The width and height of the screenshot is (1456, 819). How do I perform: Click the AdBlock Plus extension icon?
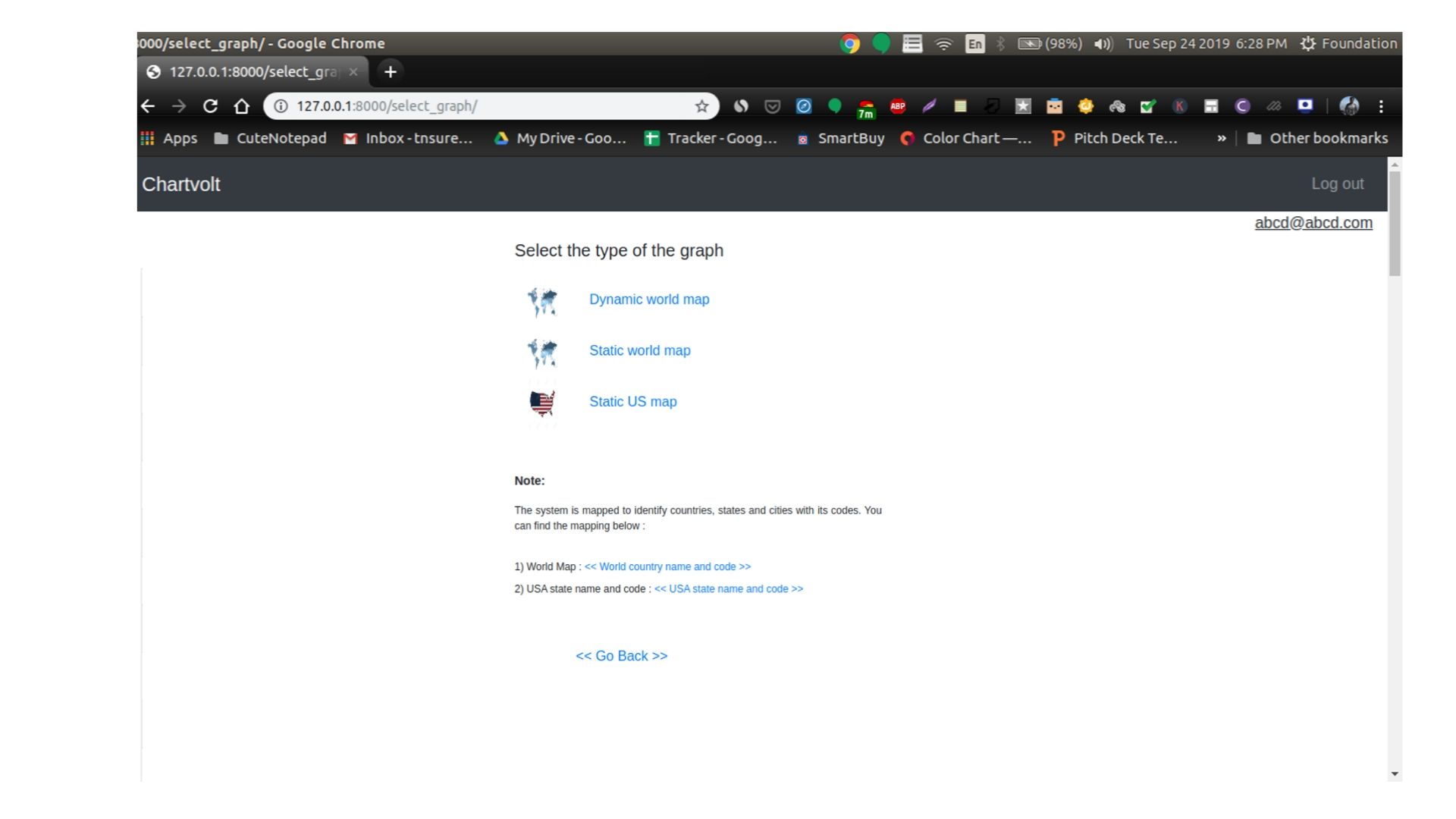897,106
